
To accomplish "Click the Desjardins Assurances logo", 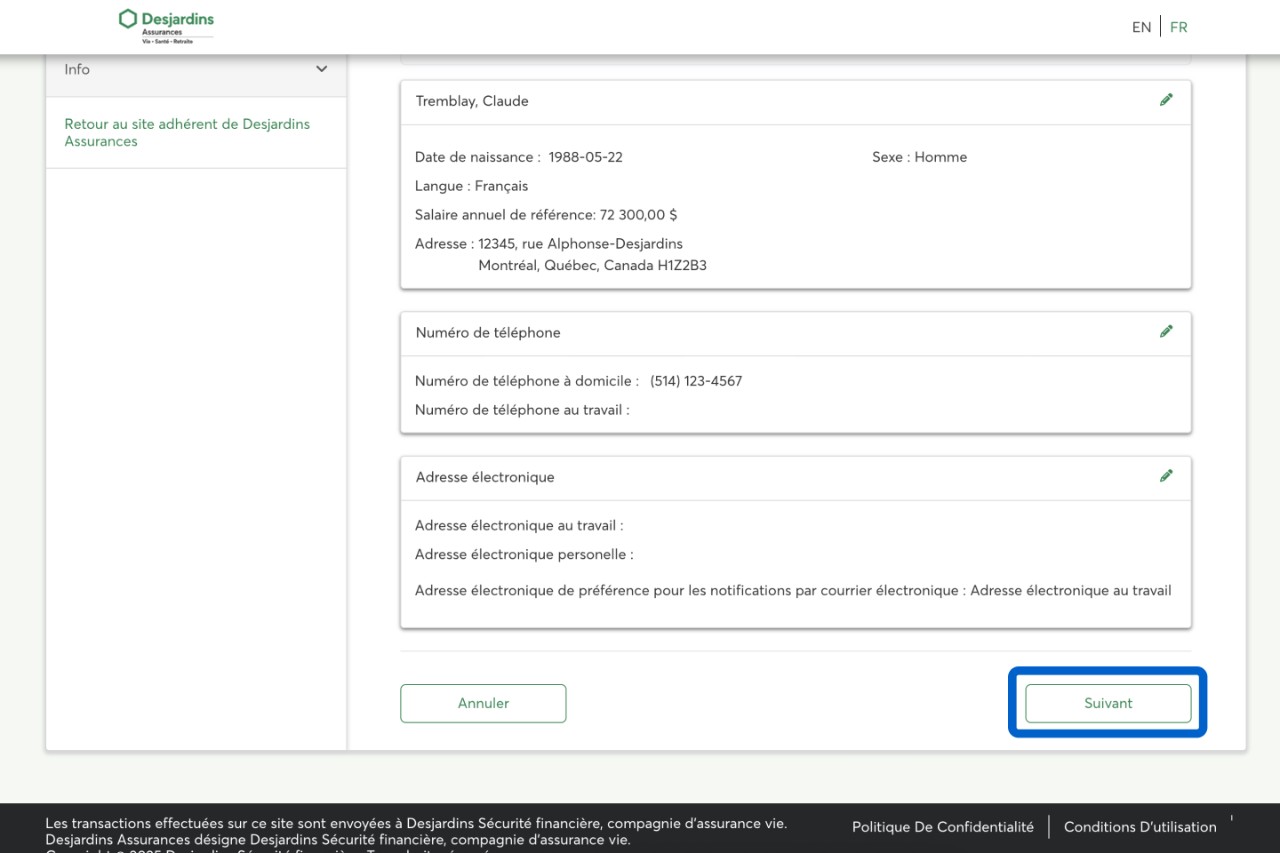I will coord(166,26).
